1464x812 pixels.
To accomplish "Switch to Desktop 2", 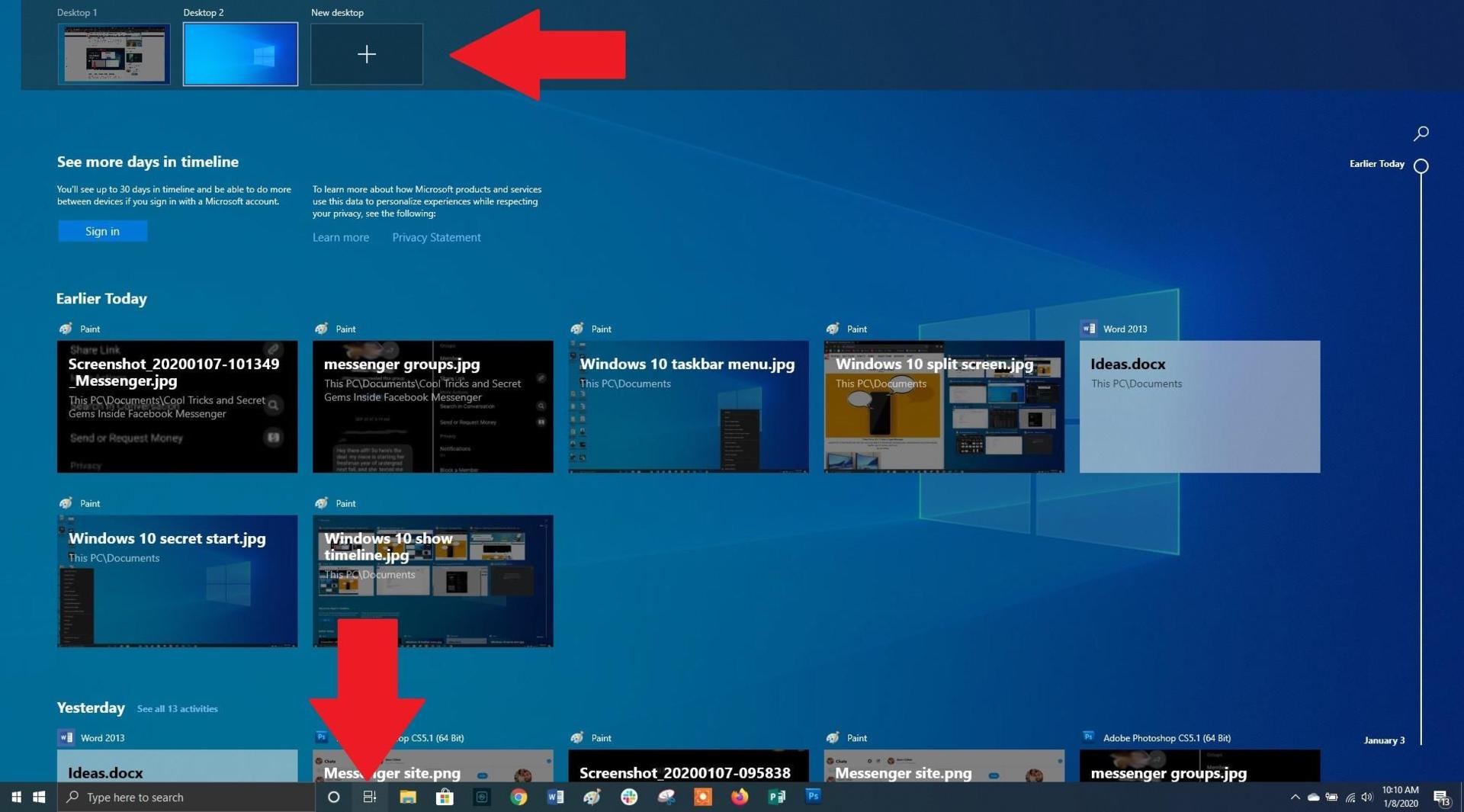I will point(240,54).
